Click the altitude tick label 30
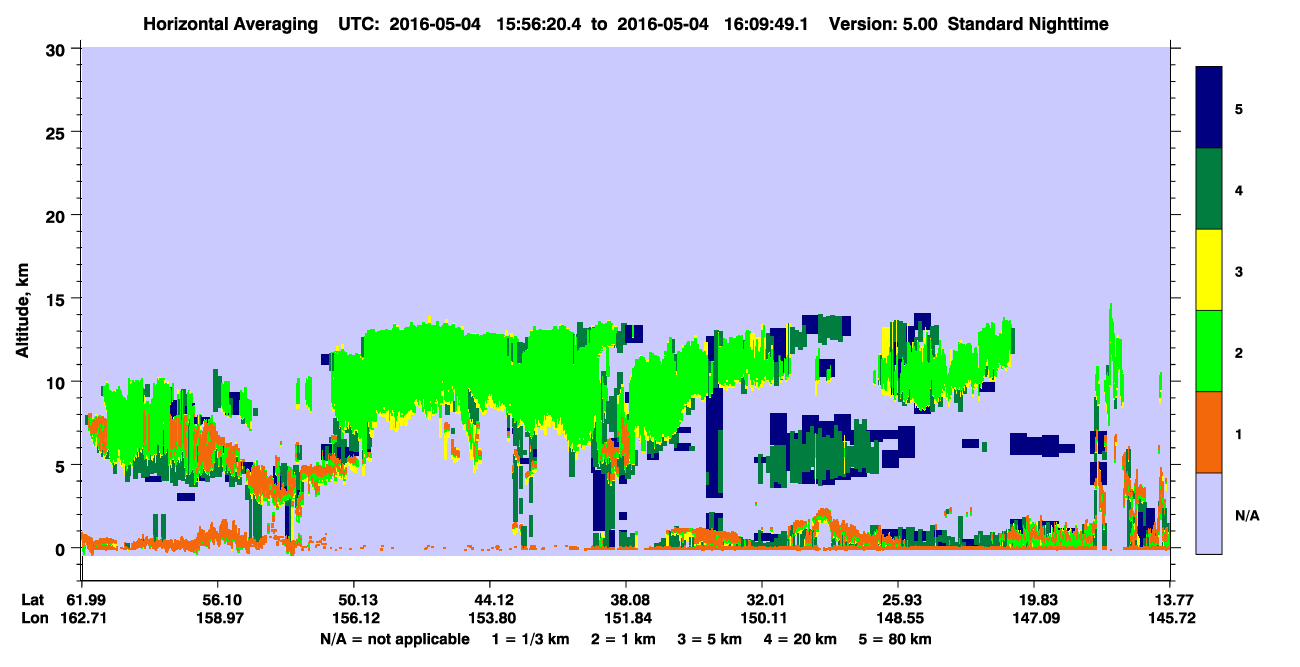This screenshot has width=1300, height=667. tap(58, 48)
